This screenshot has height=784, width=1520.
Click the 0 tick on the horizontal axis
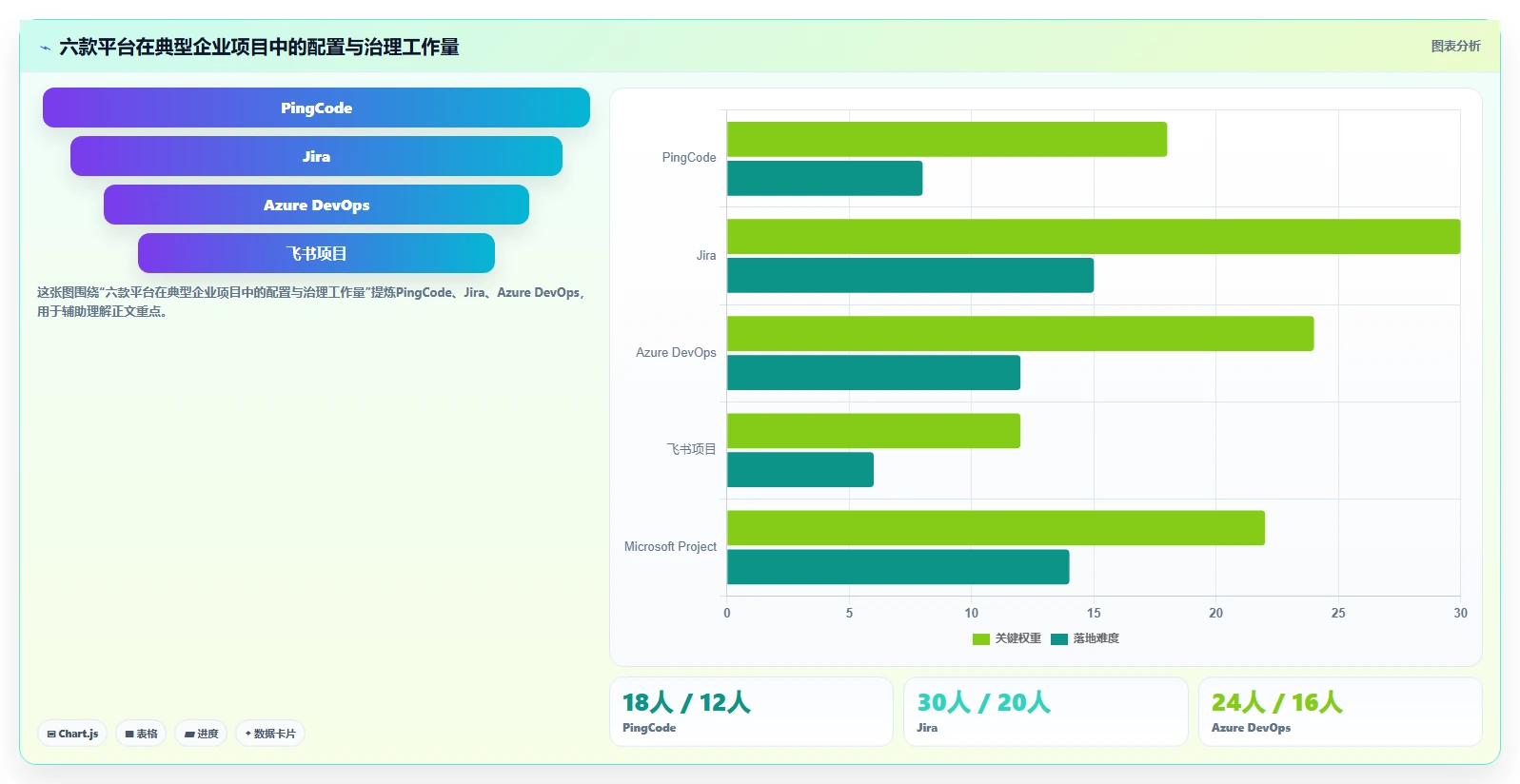click(x=727, y=613)
